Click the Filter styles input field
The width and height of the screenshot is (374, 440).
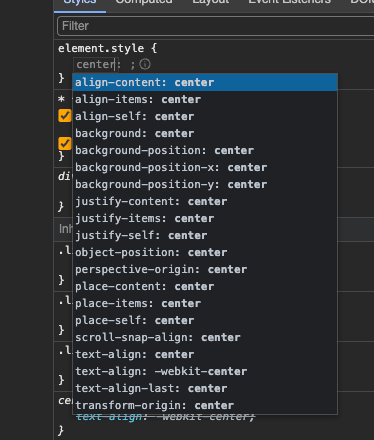click(216, 26)
